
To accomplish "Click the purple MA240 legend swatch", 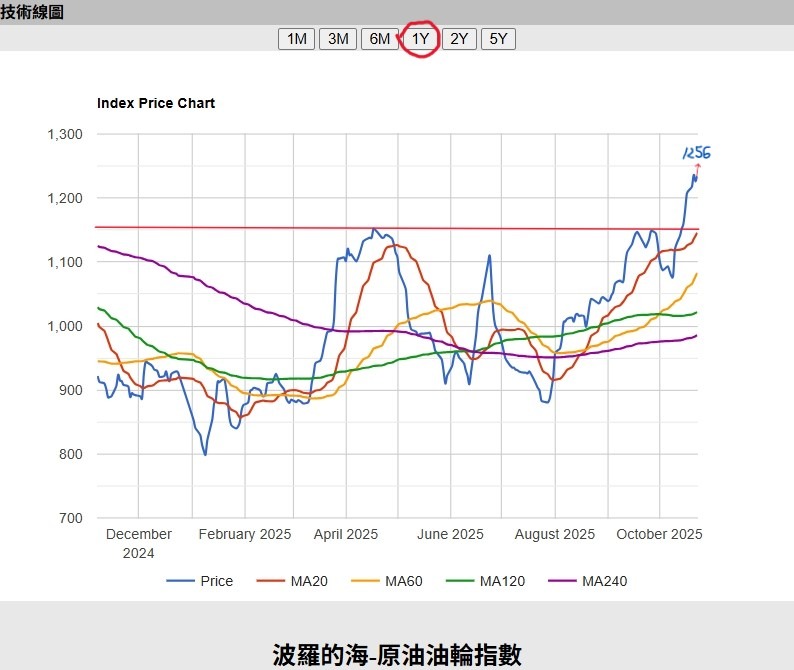I will pyautogui.click(x=562, y=581).
